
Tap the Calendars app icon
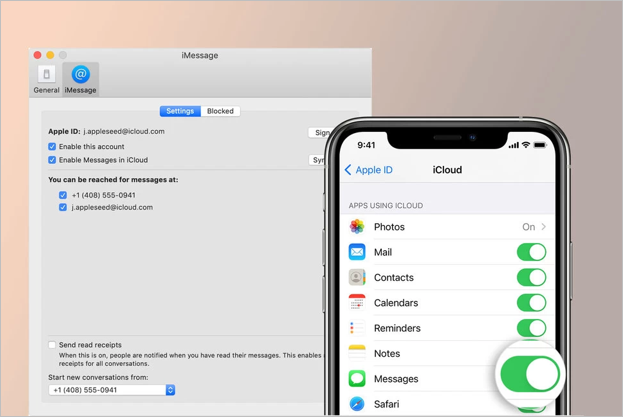[357, 303]
